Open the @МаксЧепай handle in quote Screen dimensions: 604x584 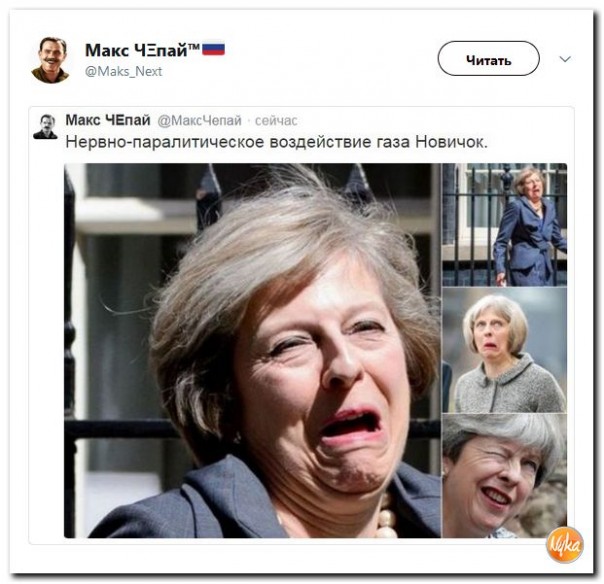point(200,121)
